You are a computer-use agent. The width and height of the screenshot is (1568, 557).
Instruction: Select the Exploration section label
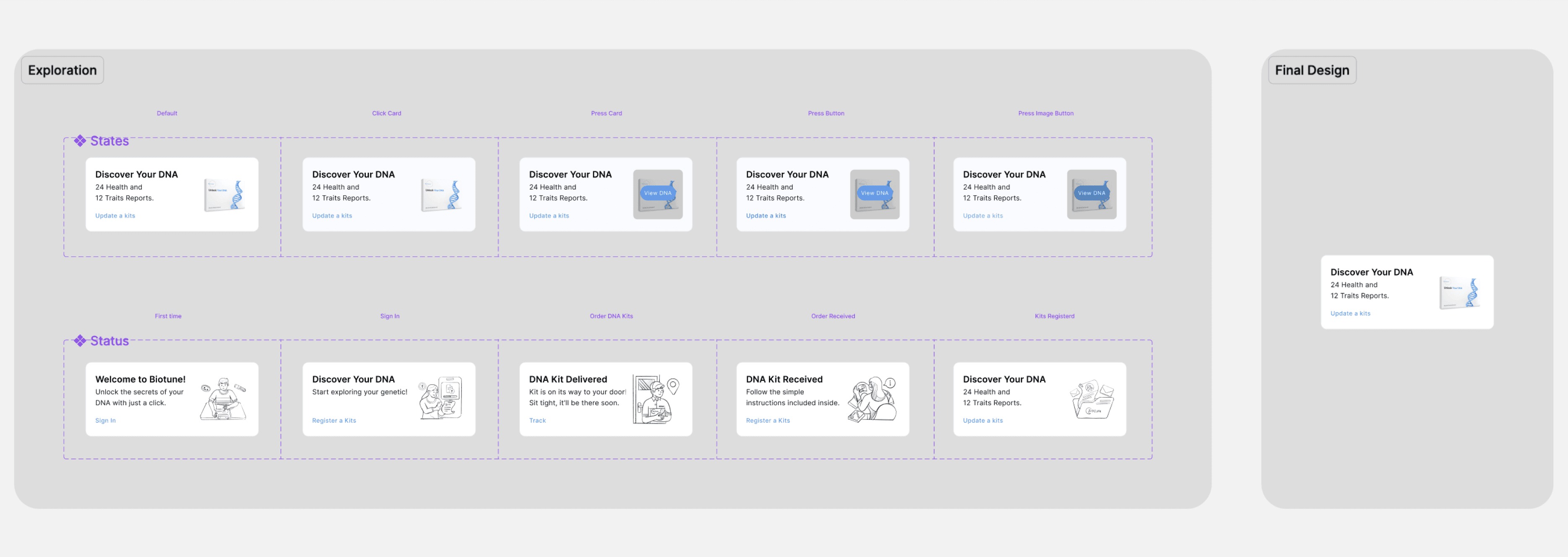click(62, 70)
